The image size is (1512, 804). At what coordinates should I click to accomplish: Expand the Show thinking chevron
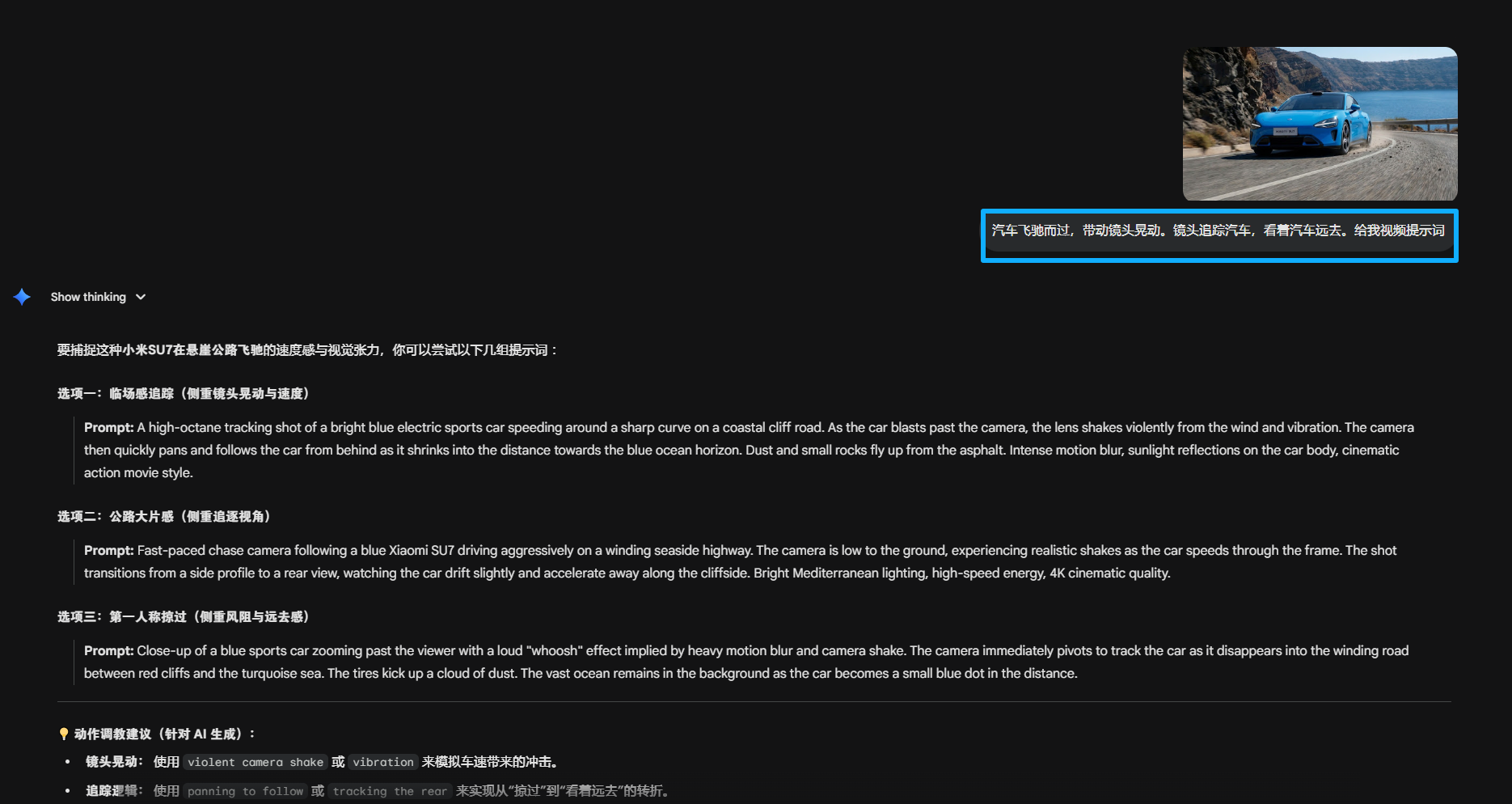coord(141,297)
